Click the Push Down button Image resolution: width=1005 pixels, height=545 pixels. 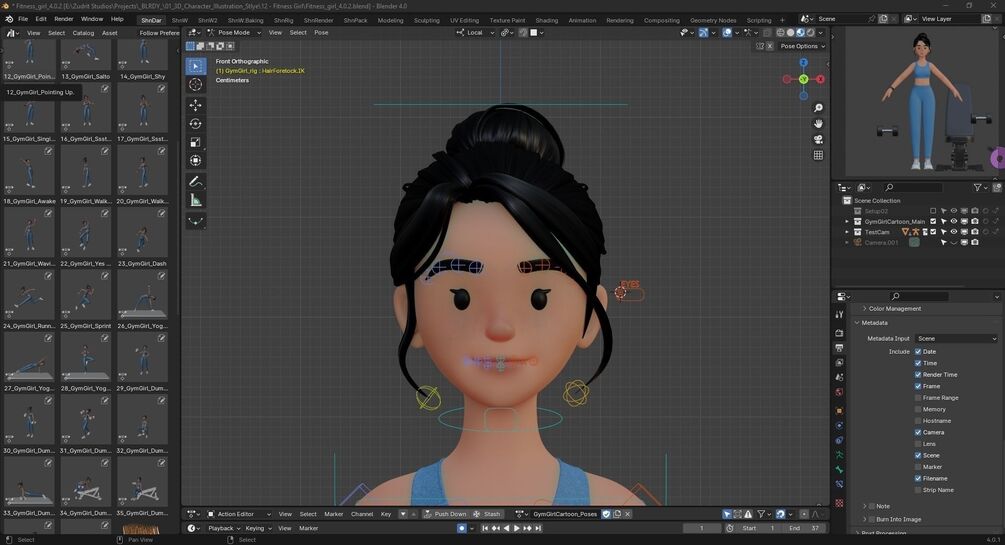pyautogui.click(x=445, y=514)
